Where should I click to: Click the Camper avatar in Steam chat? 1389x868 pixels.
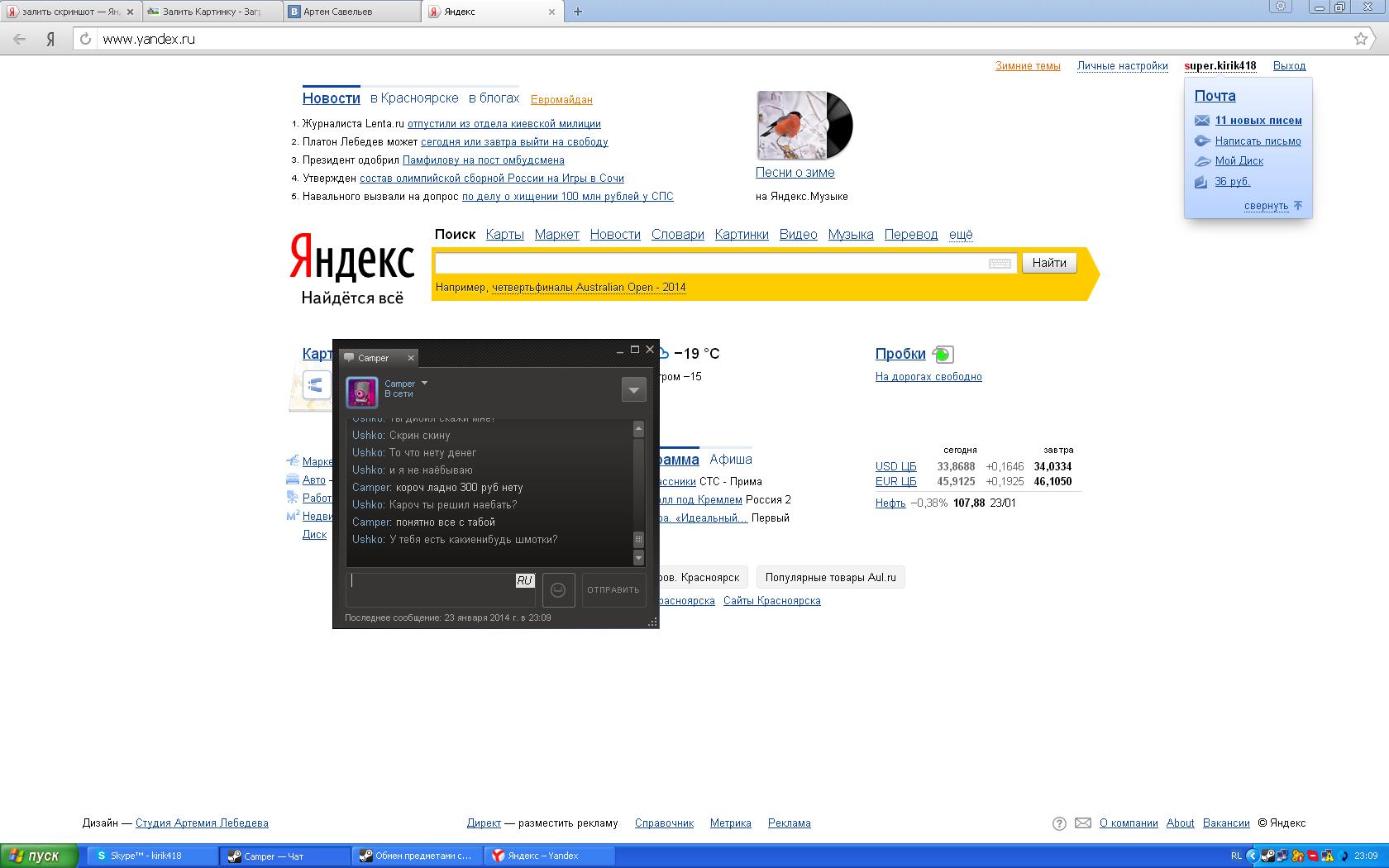(361, 392)
